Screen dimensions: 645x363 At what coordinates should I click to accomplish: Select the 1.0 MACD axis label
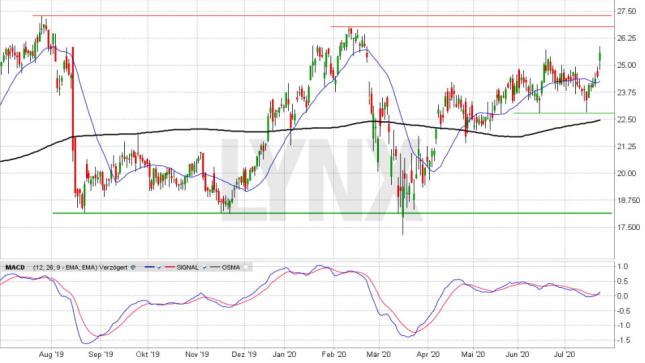(x=623, y=267)
